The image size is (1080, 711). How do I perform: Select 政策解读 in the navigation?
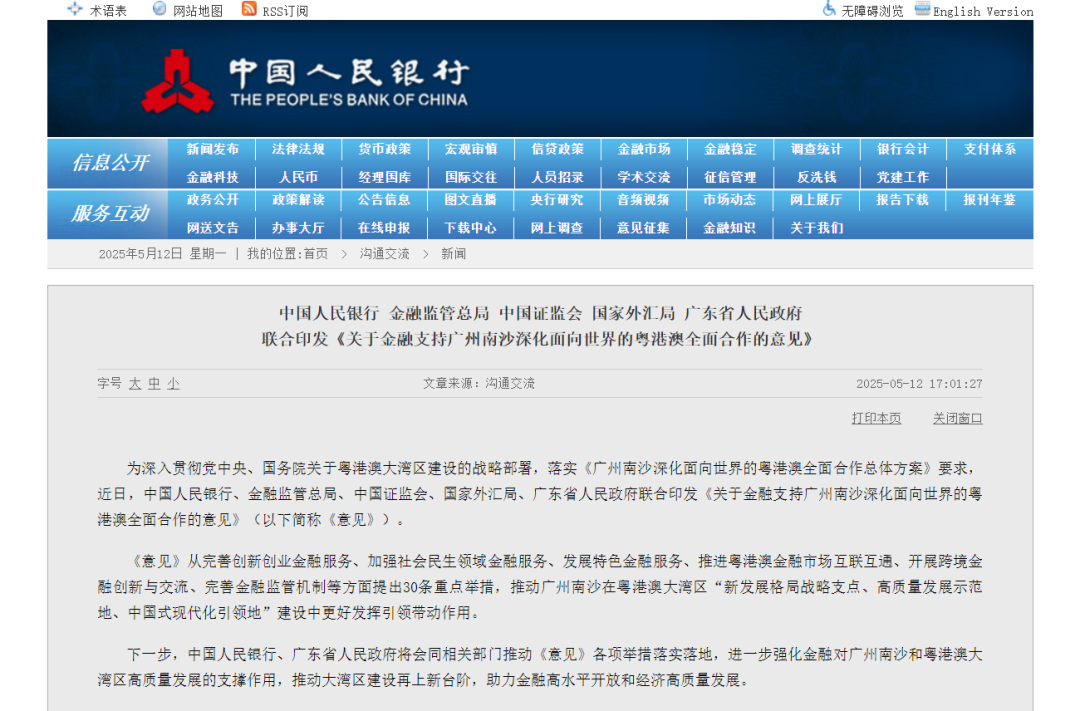tap(298, 200)
